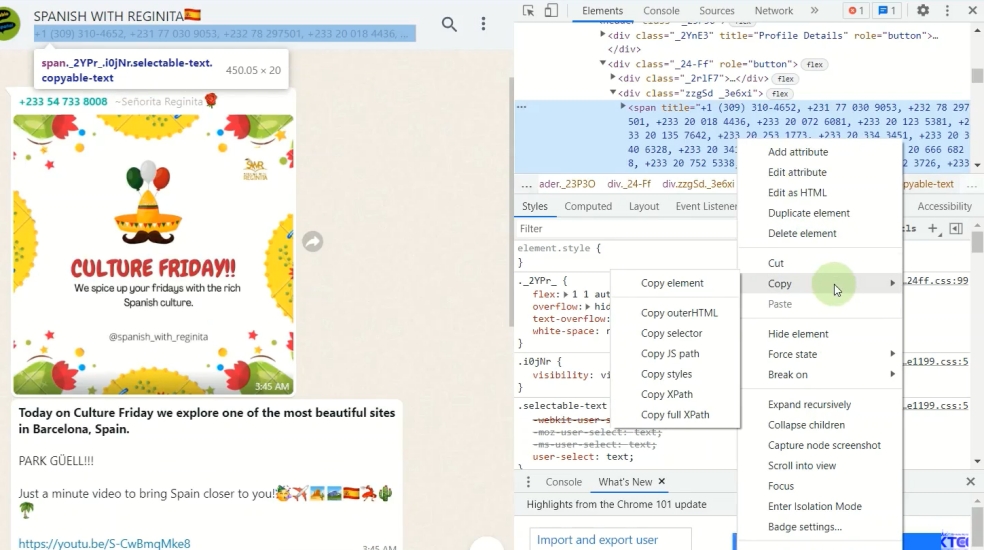
Task: Switch to the Elements tab
Action: click(x=602, y=11)
